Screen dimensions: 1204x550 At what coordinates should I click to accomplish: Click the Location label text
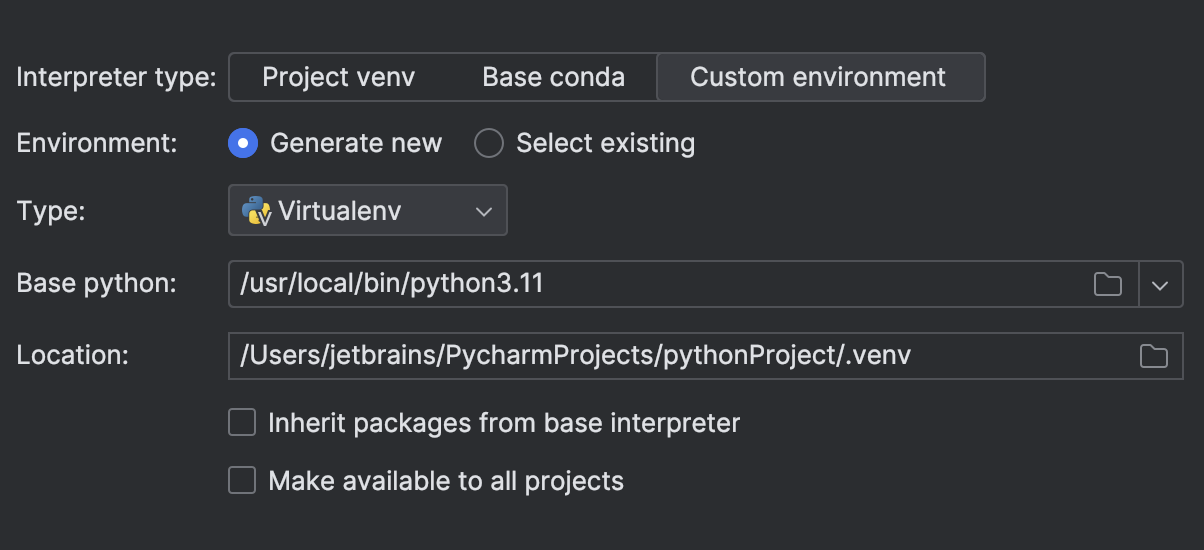[72, 355]
